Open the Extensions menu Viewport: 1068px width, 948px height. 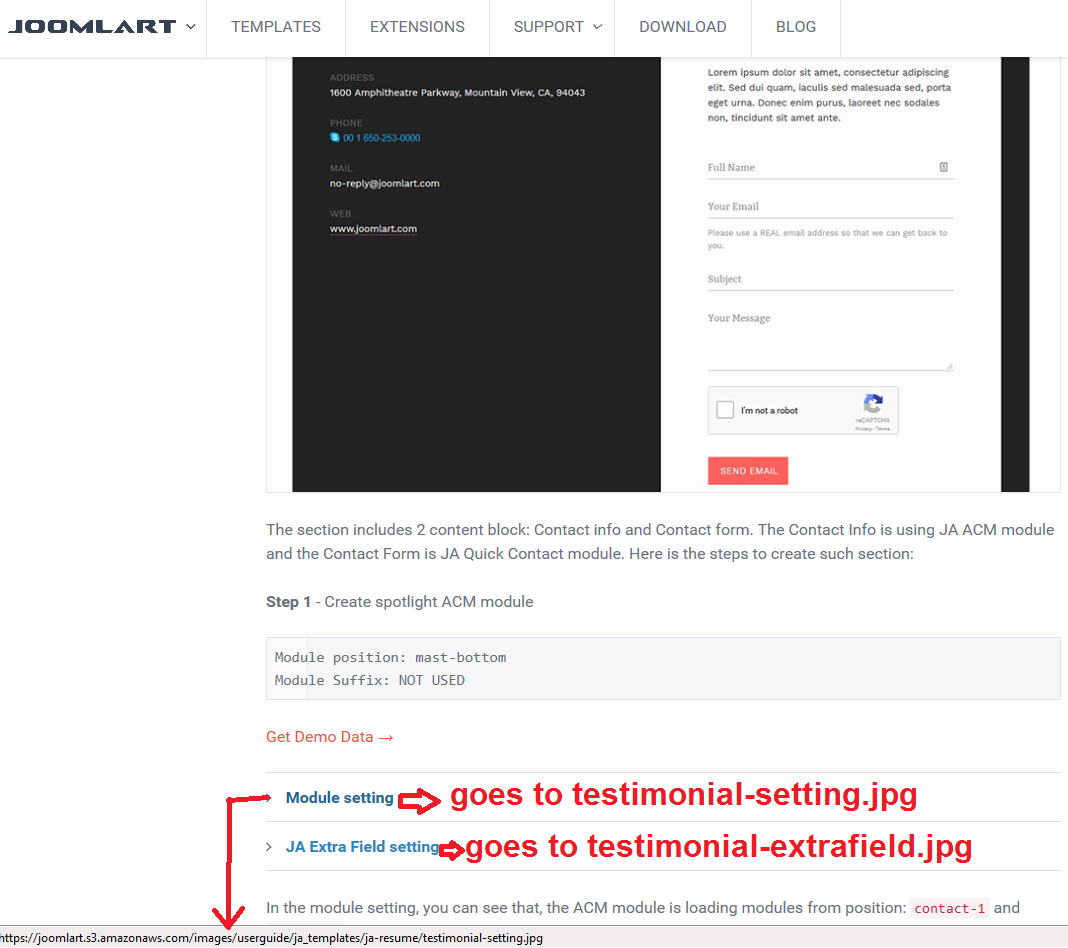tap(417, 27)
